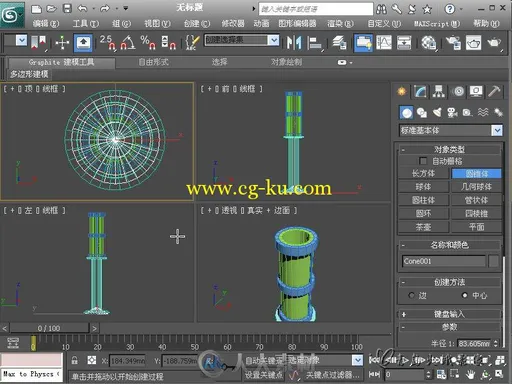The height and width of the screenshot is (384, 512).
Task: Toggle the Percent Snap icon
Action: pyautogui.click(x=148, y=43)
